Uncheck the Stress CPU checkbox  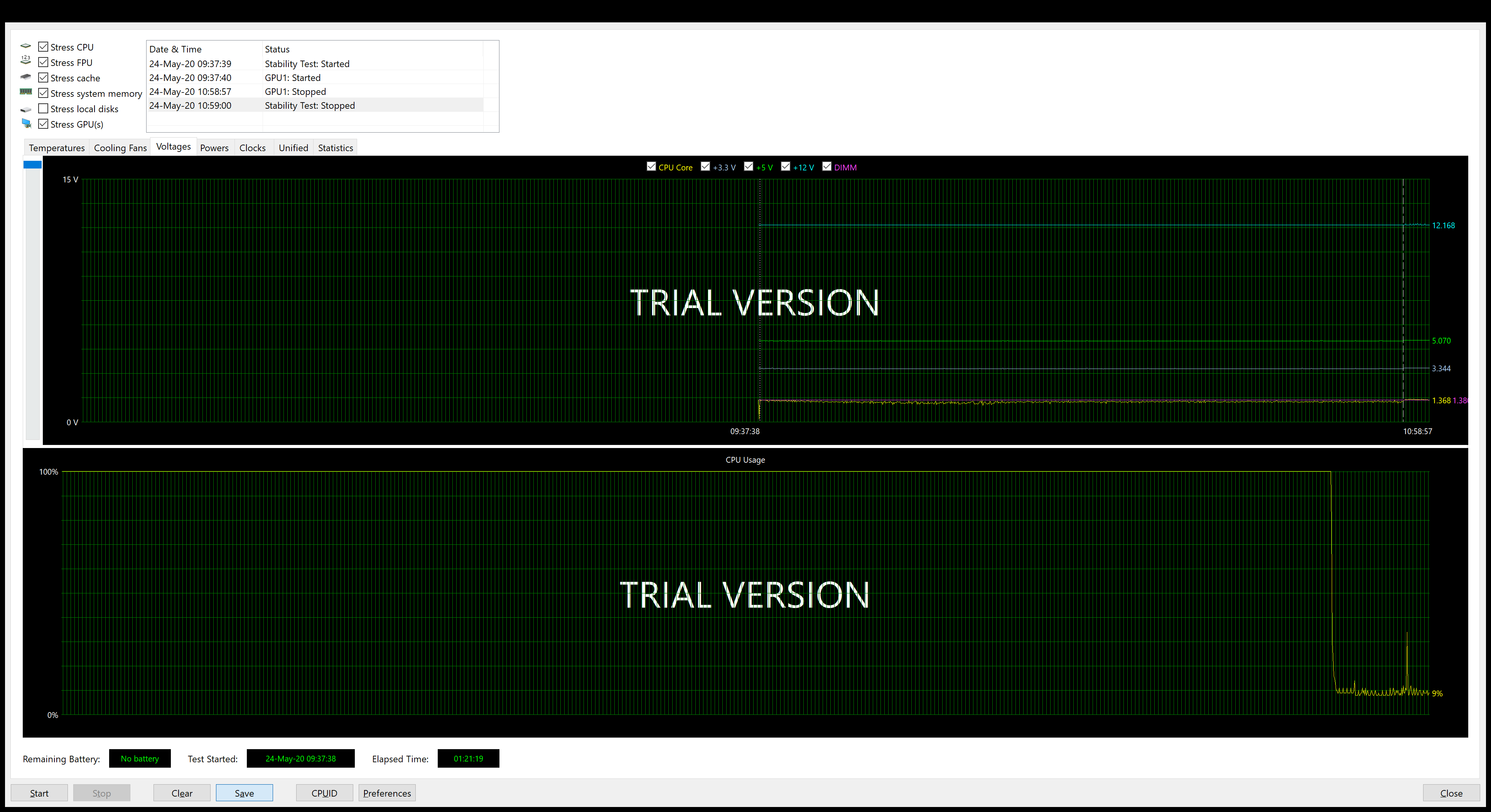point(44,46)
